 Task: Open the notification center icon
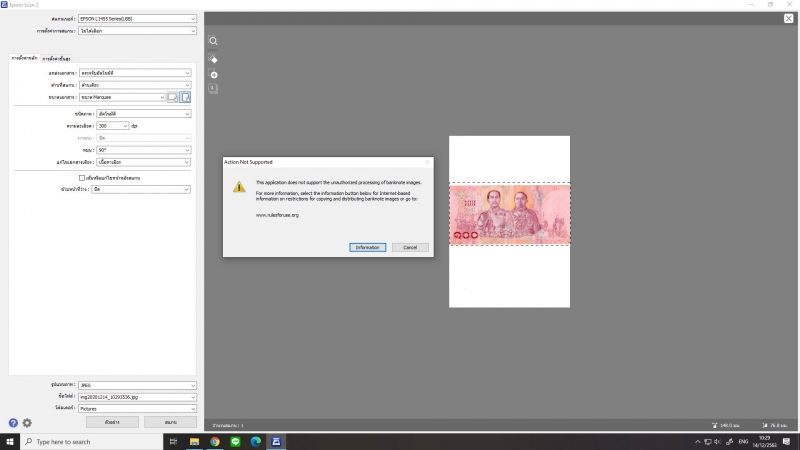[x=787, y=442]
